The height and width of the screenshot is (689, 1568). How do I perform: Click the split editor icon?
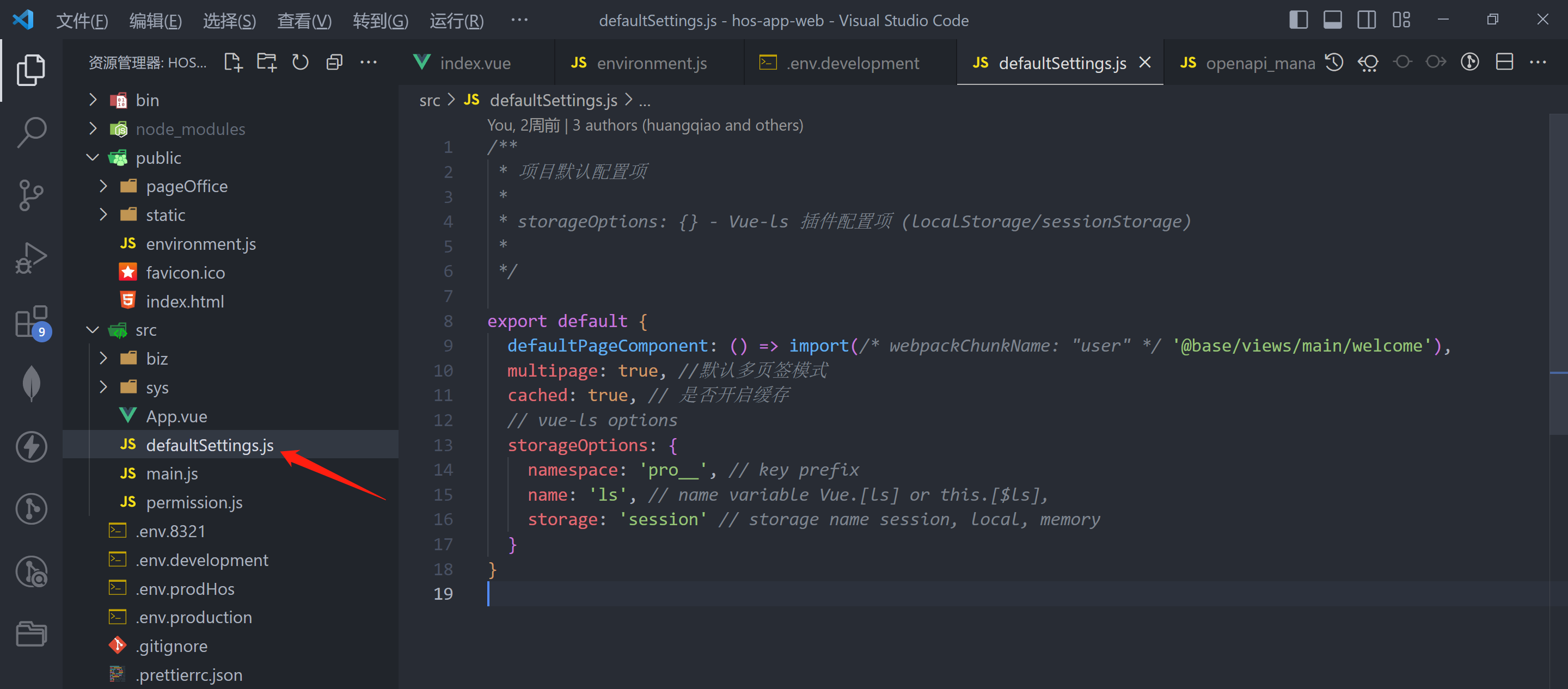click(x=1504, y=62)
